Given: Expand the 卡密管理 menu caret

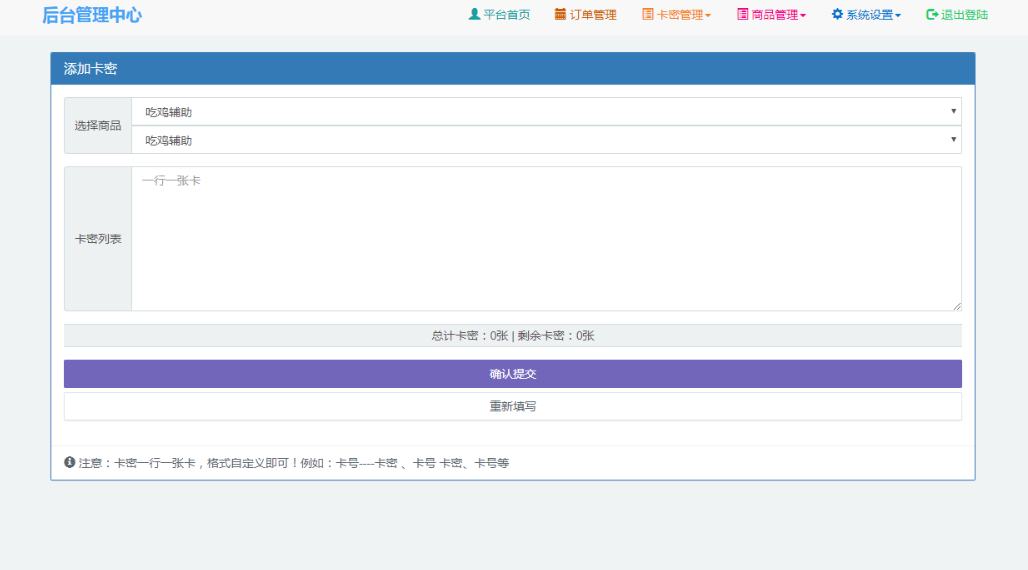Looking at the screenshot, I should click(708, 16).
